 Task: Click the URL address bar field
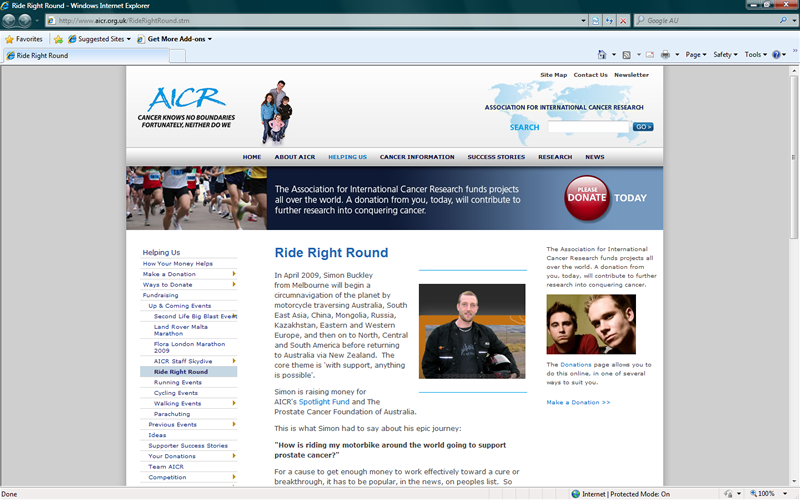pos(316,20)
